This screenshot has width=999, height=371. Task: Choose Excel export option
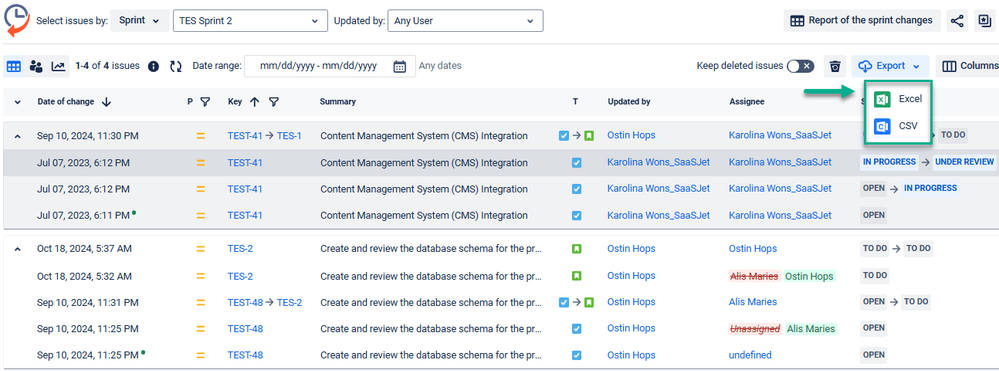[x=898, y=99]
